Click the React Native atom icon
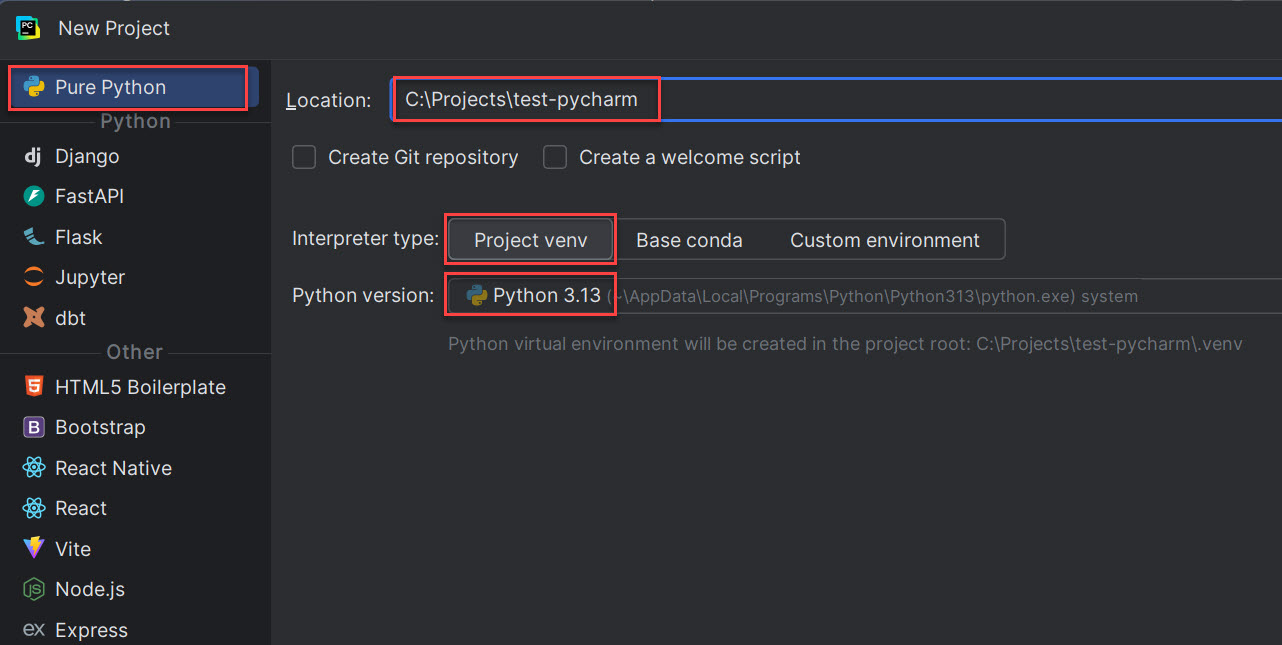This screenshot has height=645, width=1282. click(x=34, y=468)
